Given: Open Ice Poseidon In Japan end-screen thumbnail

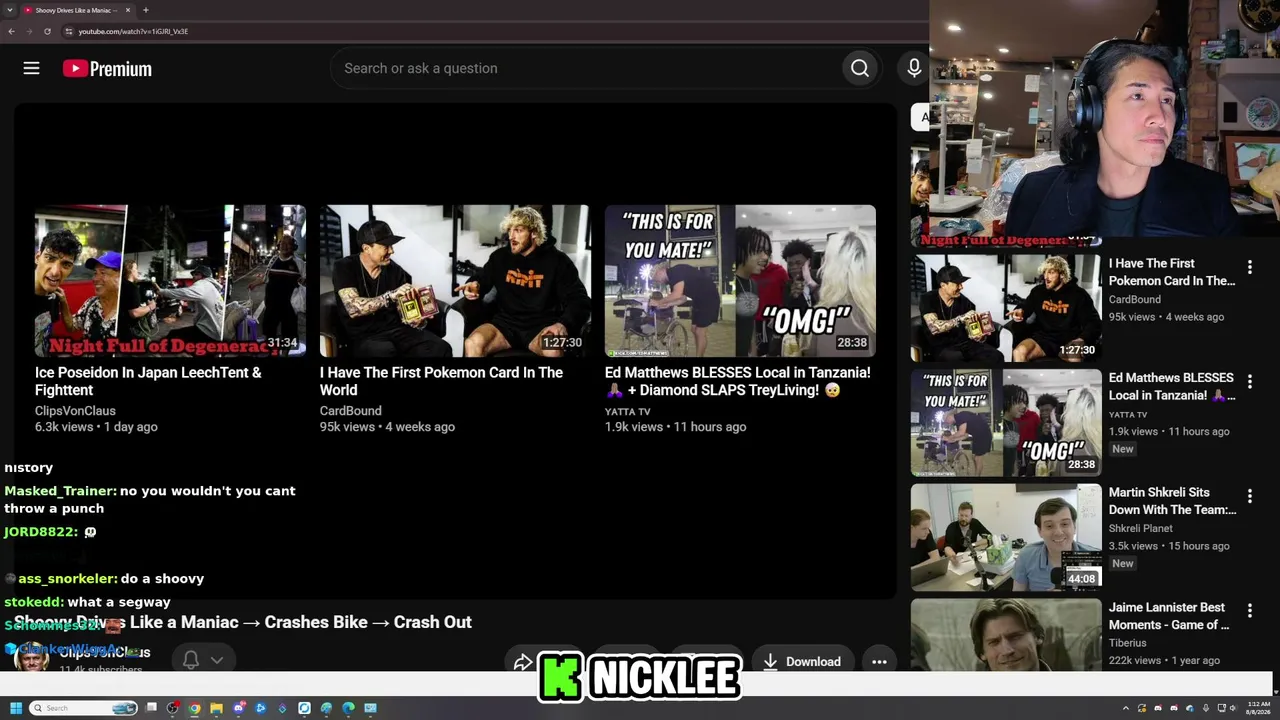Looking at the screenshot, I should 170,281.
